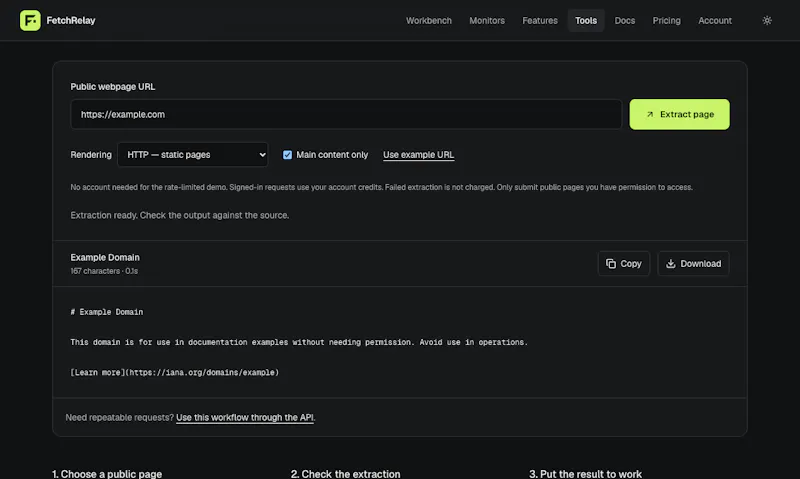This screenshot has width=800, height=479.
Task: Open Workbench in the navigation
Action: tap(429, 20)
